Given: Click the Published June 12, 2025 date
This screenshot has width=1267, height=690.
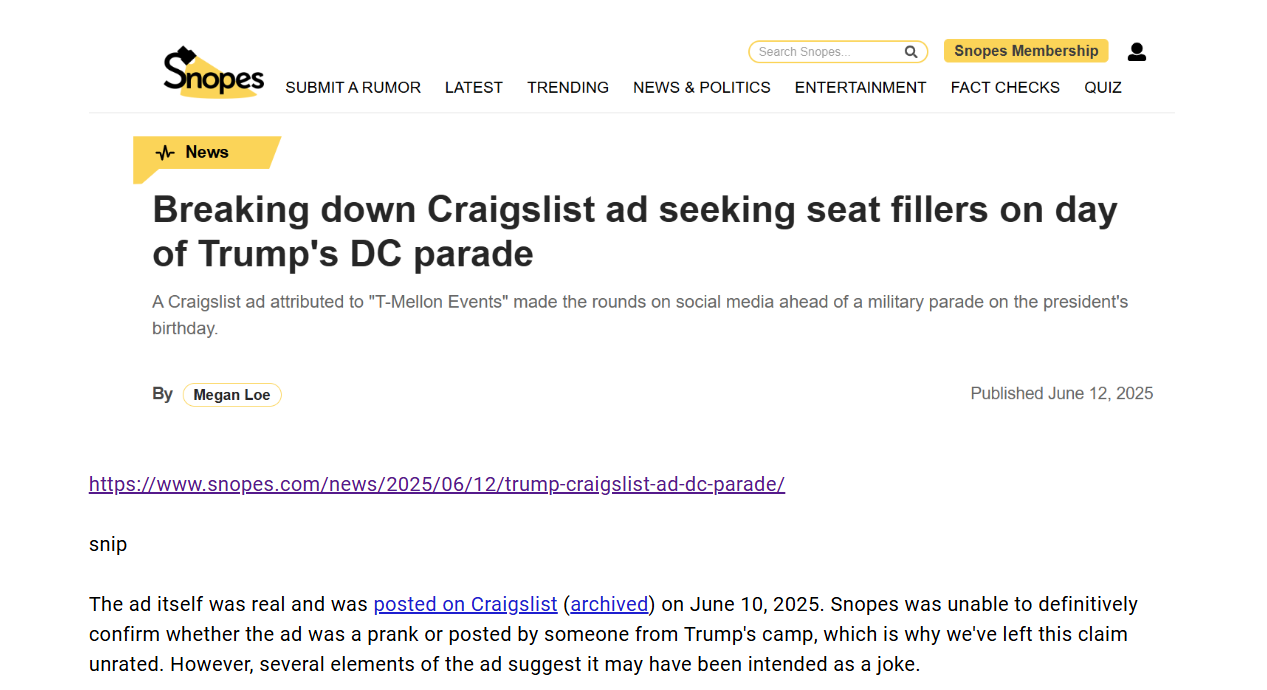Looking at the screenshot, I should coord(1061,394).
